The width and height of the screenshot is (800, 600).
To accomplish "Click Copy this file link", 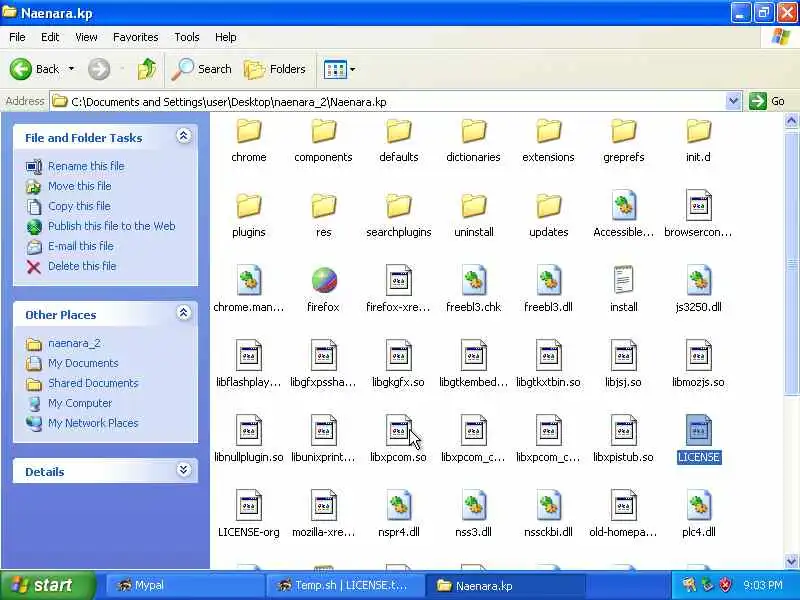I will coord(79,206).
